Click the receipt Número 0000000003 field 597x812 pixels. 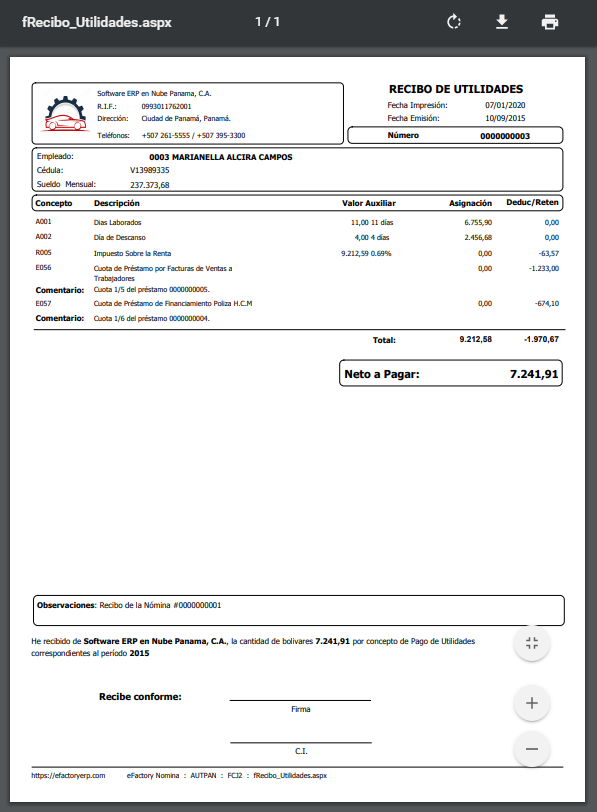coord(455,135)
